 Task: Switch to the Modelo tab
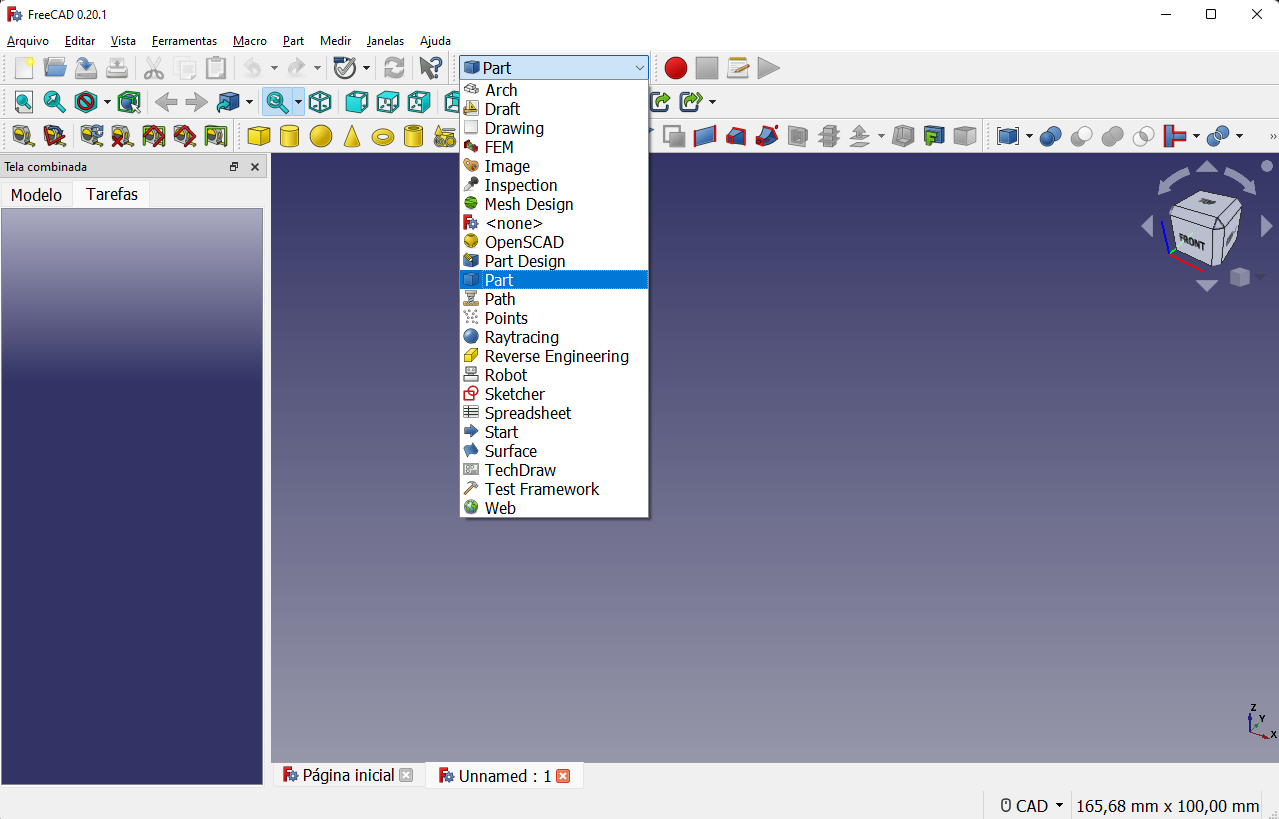click(36, 195)
